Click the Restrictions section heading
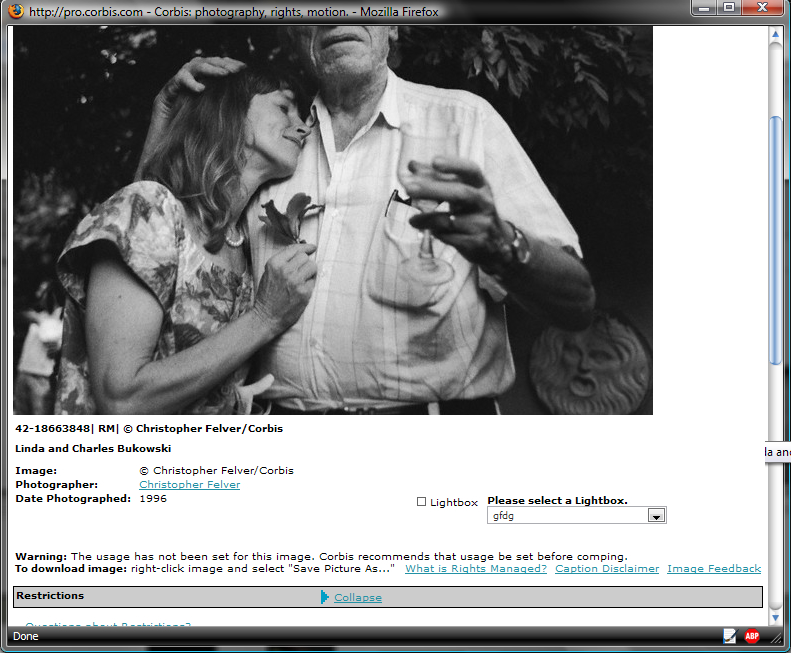 coord(50,595)
